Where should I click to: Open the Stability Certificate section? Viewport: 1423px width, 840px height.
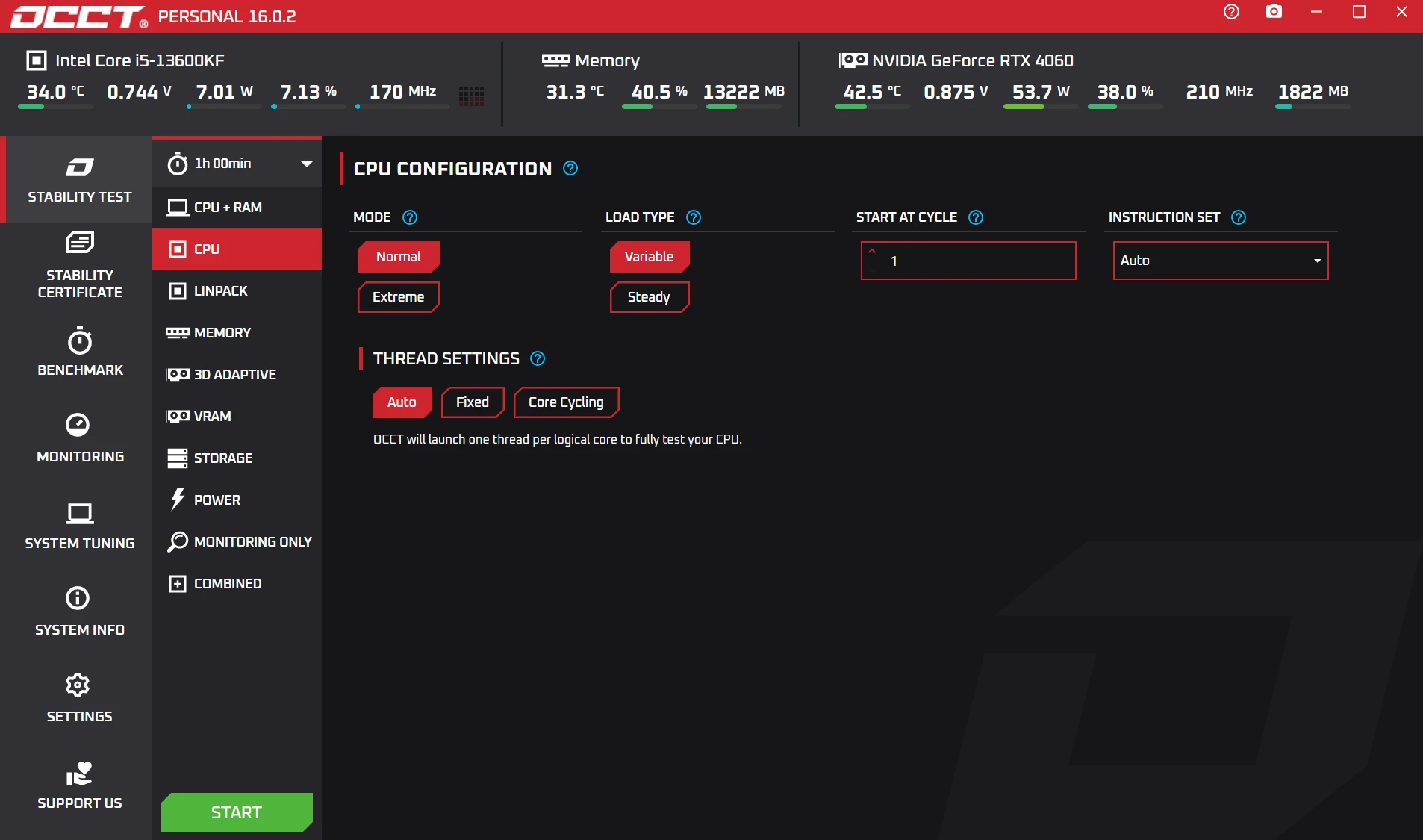coord(78,267)
